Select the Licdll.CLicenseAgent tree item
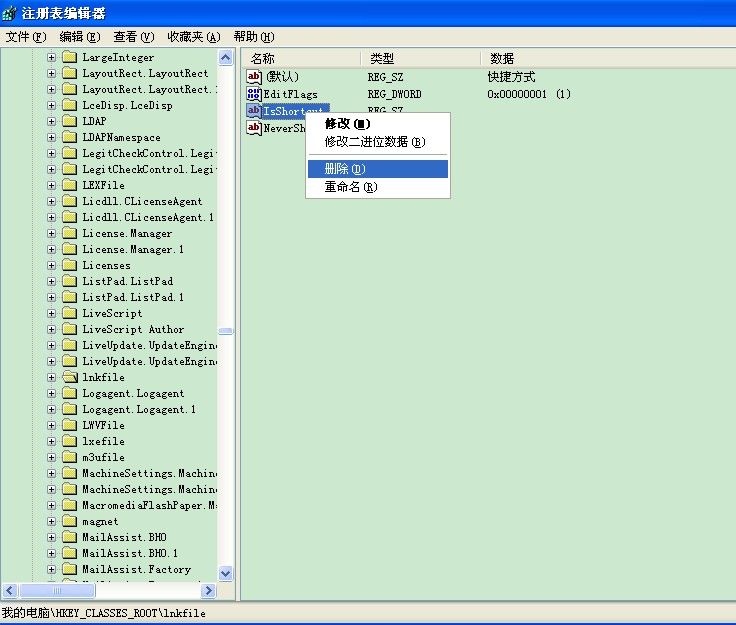This screenshot has height=625, width=736. point(142,201)
